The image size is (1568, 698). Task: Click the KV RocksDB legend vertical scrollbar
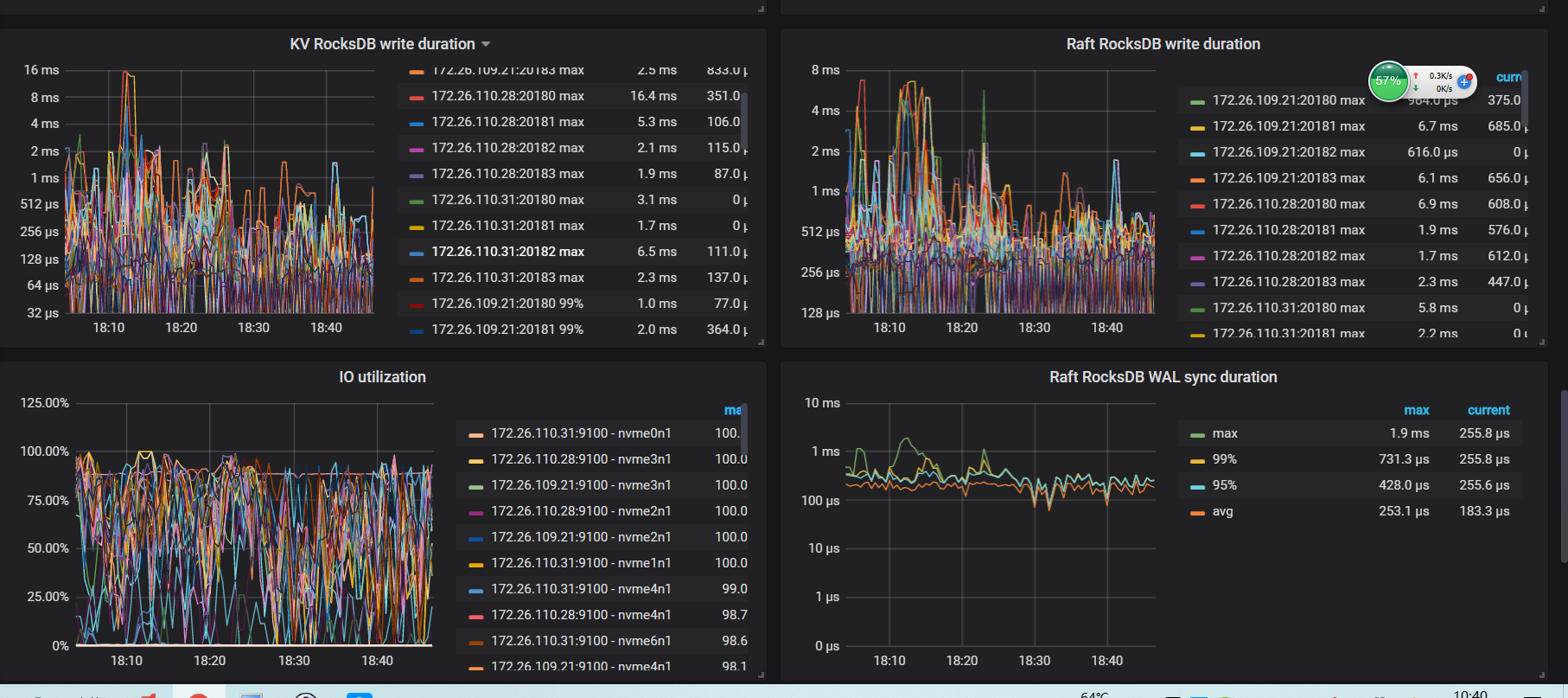coord(744,121)
